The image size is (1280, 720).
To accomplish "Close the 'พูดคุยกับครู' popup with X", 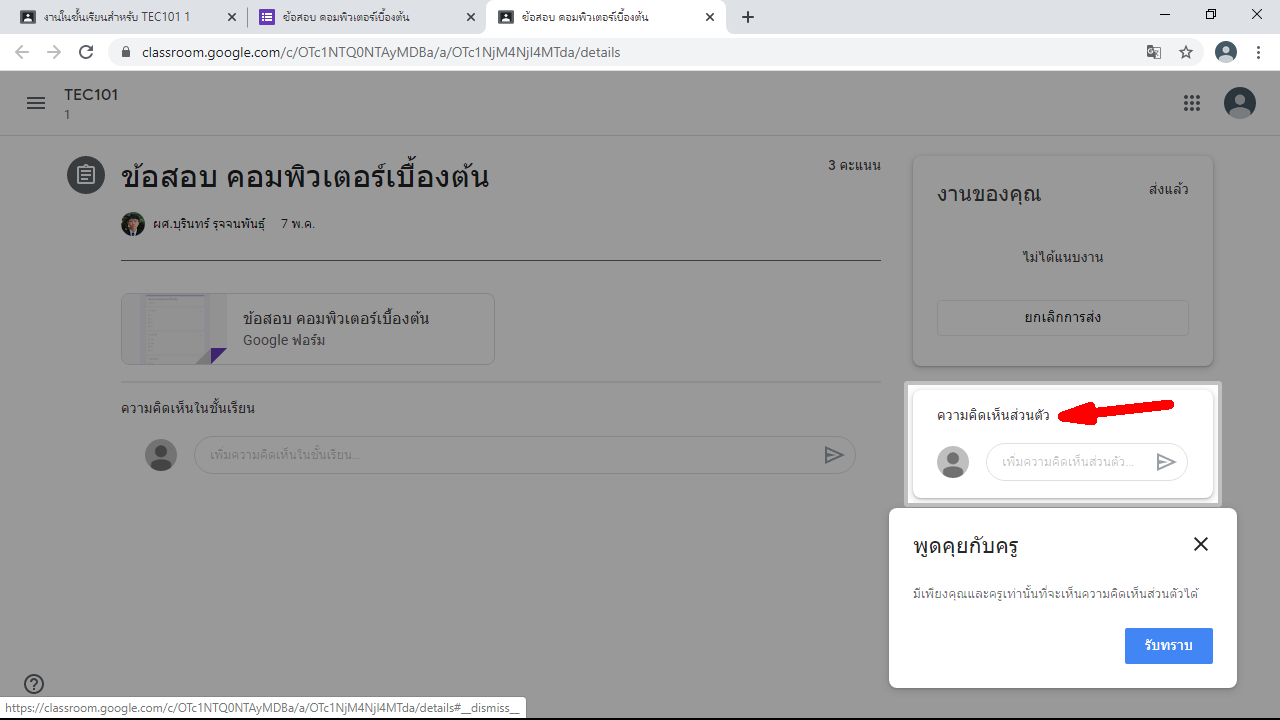I will pyautogui.click(x=1200, y=544).
